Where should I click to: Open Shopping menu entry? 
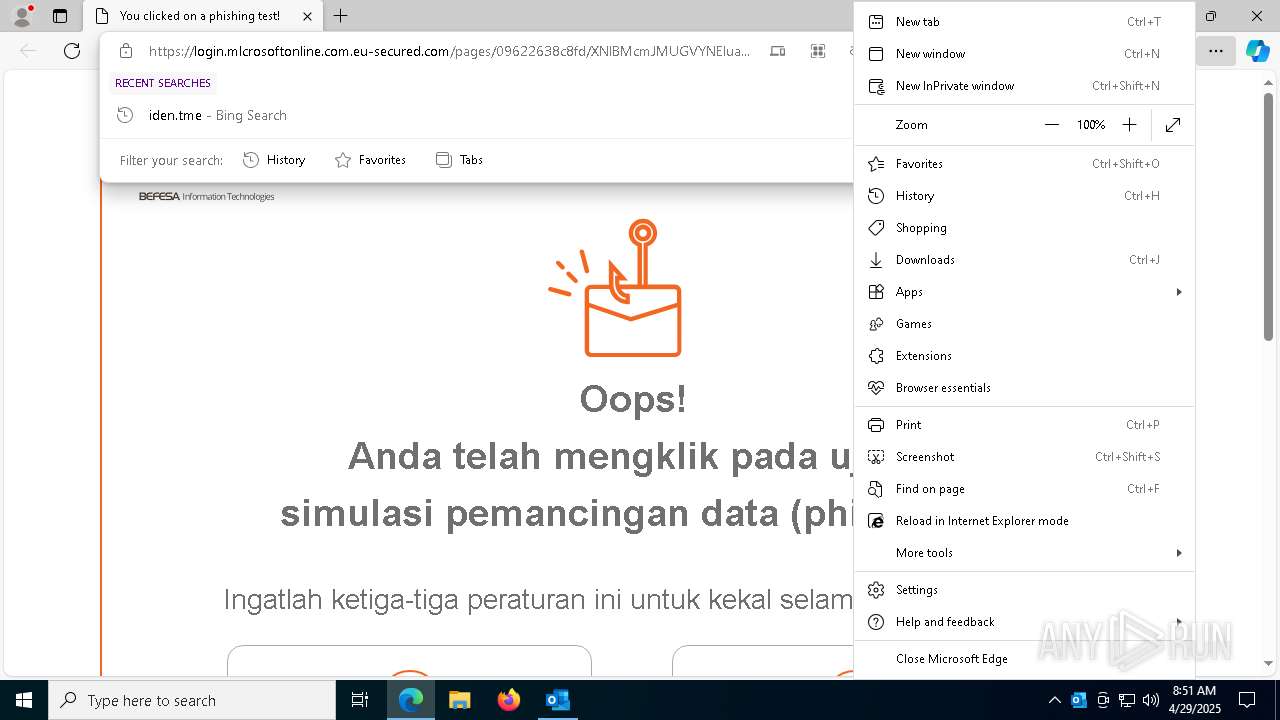pyautogui.click(x=1024, y=228)
